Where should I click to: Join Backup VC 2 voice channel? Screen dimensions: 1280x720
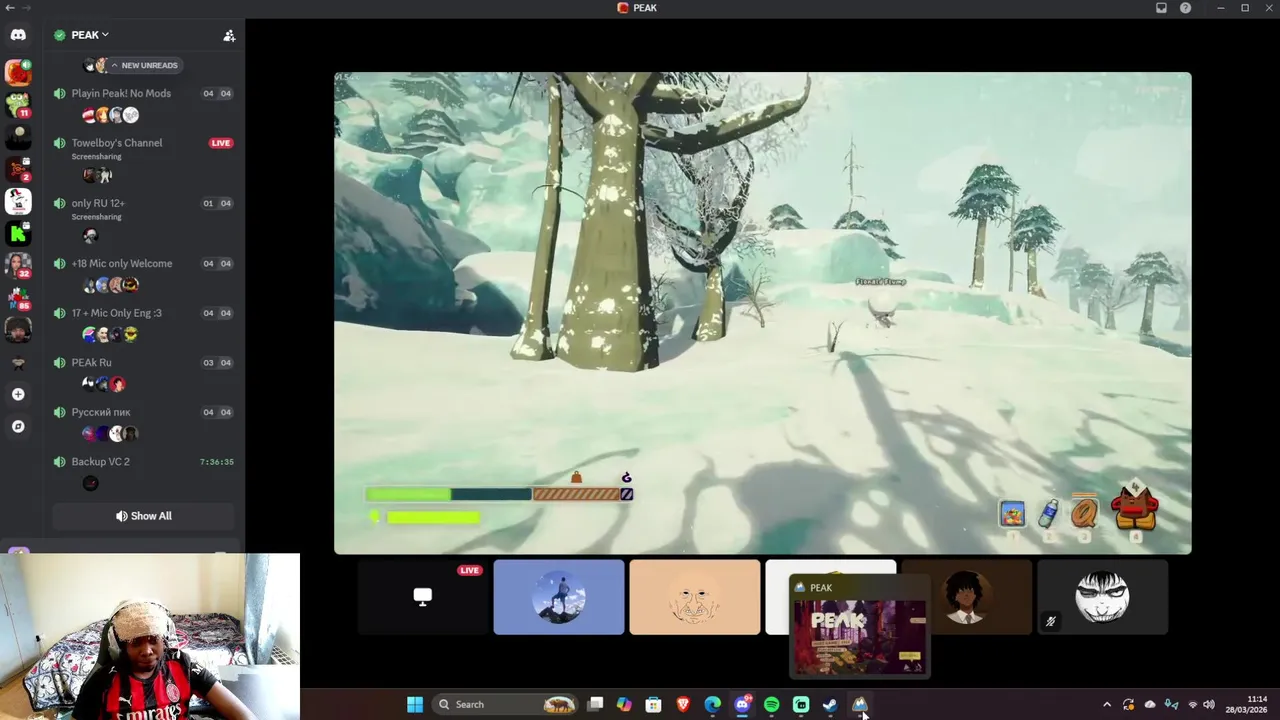click(100, 462)
